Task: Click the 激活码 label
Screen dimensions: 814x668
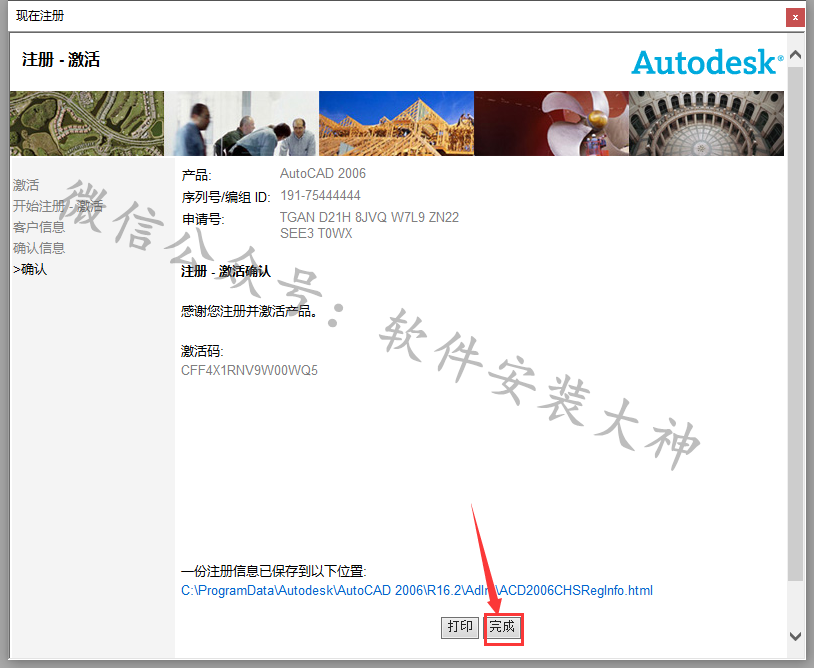Action: [202, 351]
